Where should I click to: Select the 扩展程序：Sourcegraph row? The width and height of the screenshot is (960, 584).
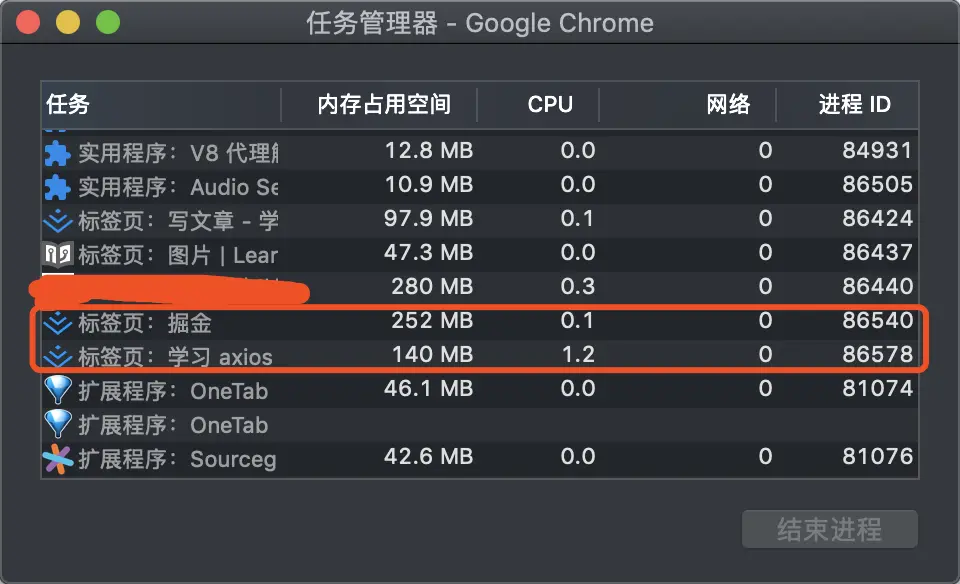click(480, 458)
